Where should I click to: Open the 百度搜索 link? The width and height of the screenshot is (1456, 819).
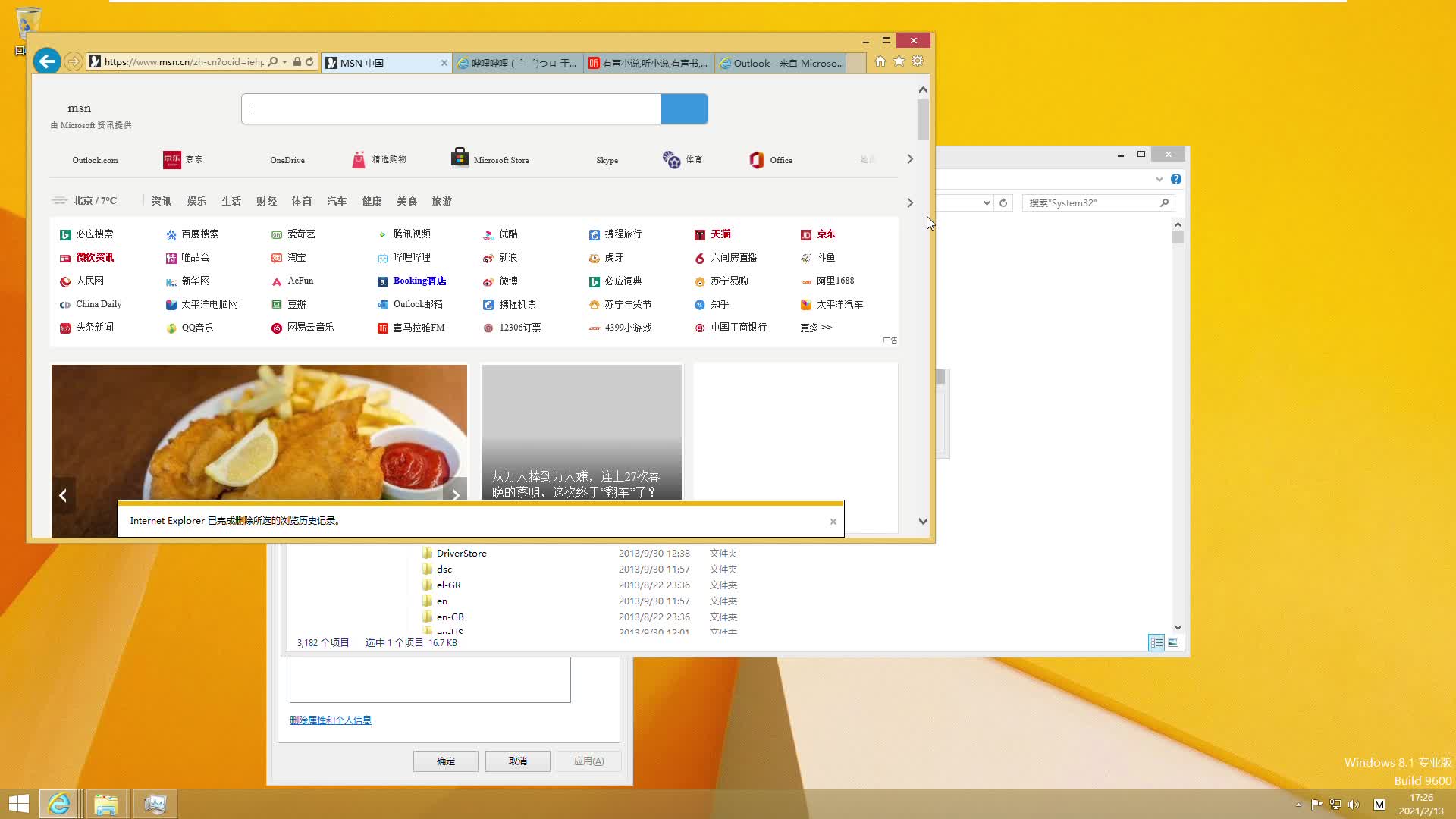(x=193, y=234)
